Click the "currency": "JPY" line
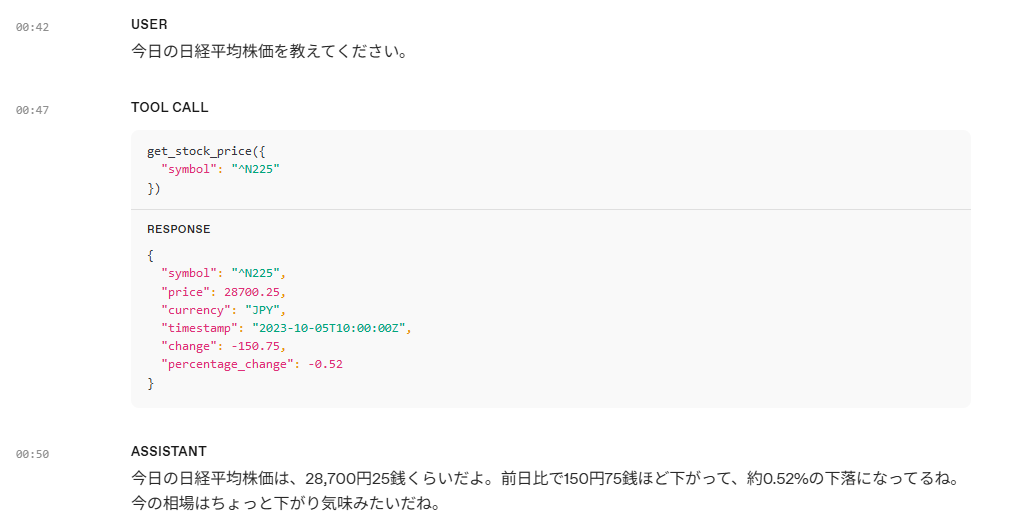This screenshot has height=529, width=1036. coord(223,310)
